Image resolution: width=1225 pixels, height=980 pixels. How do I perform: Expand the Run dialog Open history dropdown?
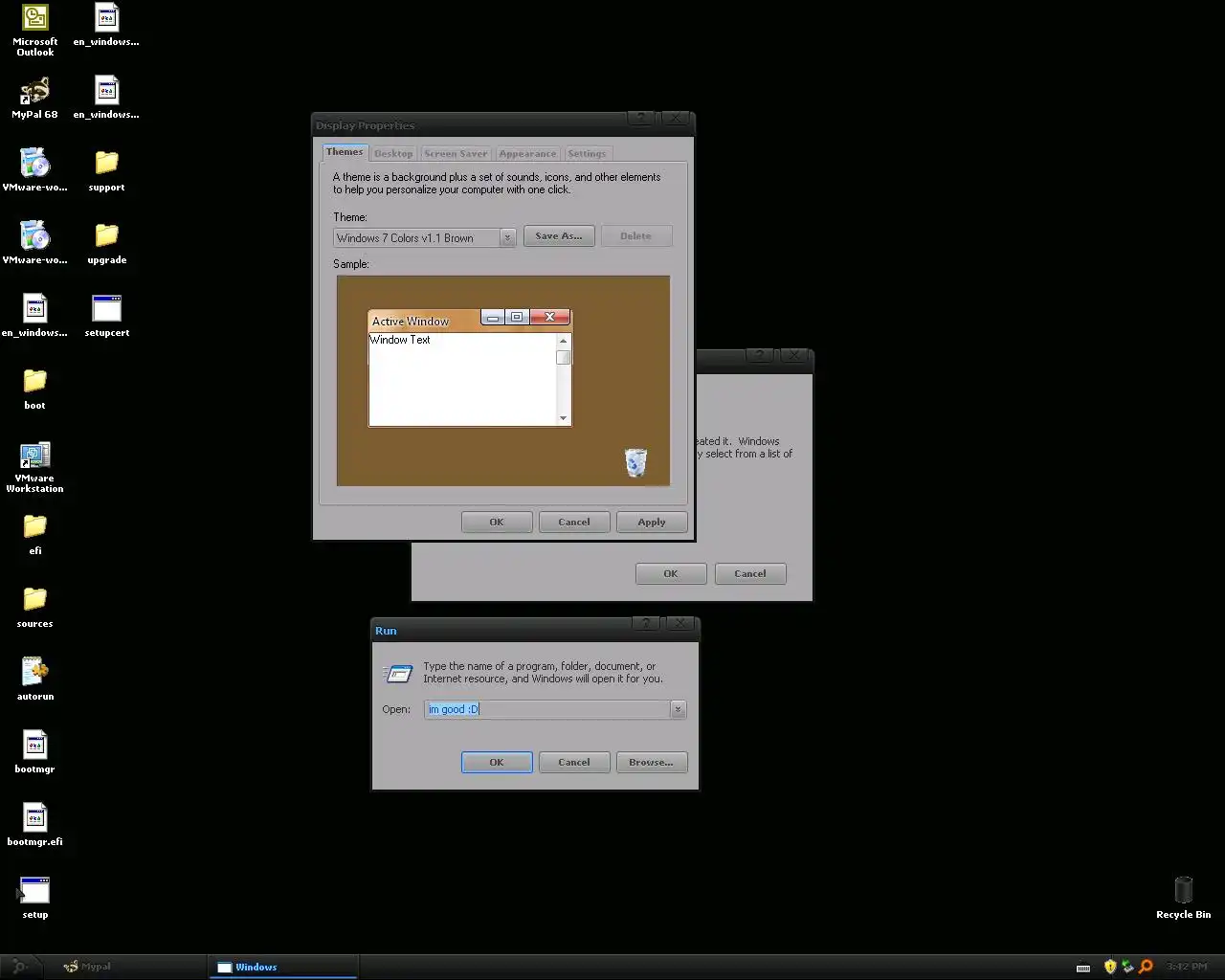pyautogui.click(x=678, y=709)
